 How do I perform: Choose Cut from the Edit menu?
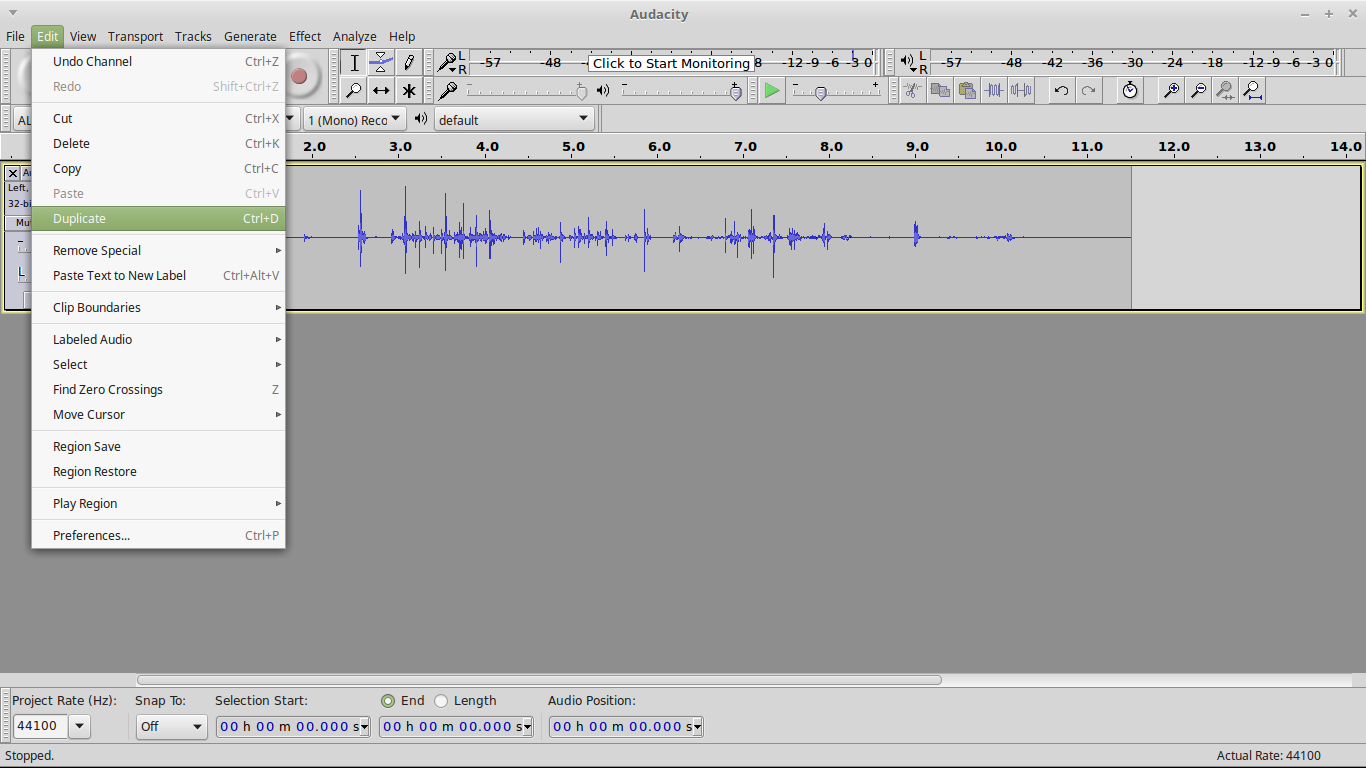tap(158, 118)
